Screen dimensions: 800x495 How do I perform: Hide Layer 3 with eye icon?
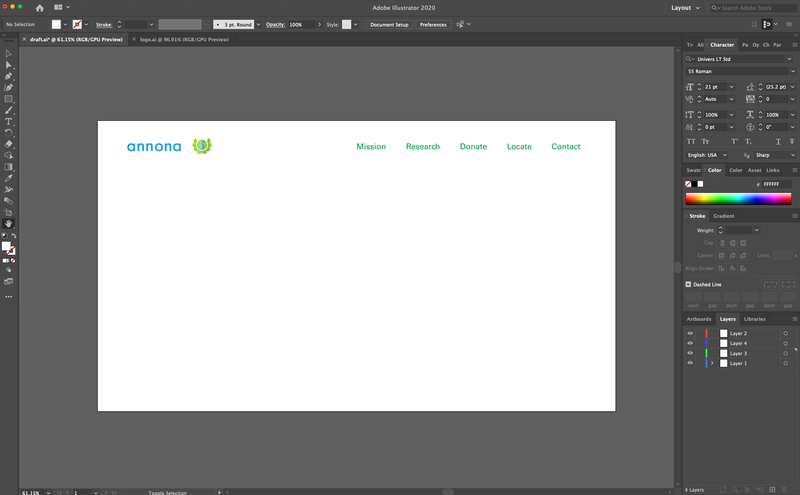click(690, 353)
